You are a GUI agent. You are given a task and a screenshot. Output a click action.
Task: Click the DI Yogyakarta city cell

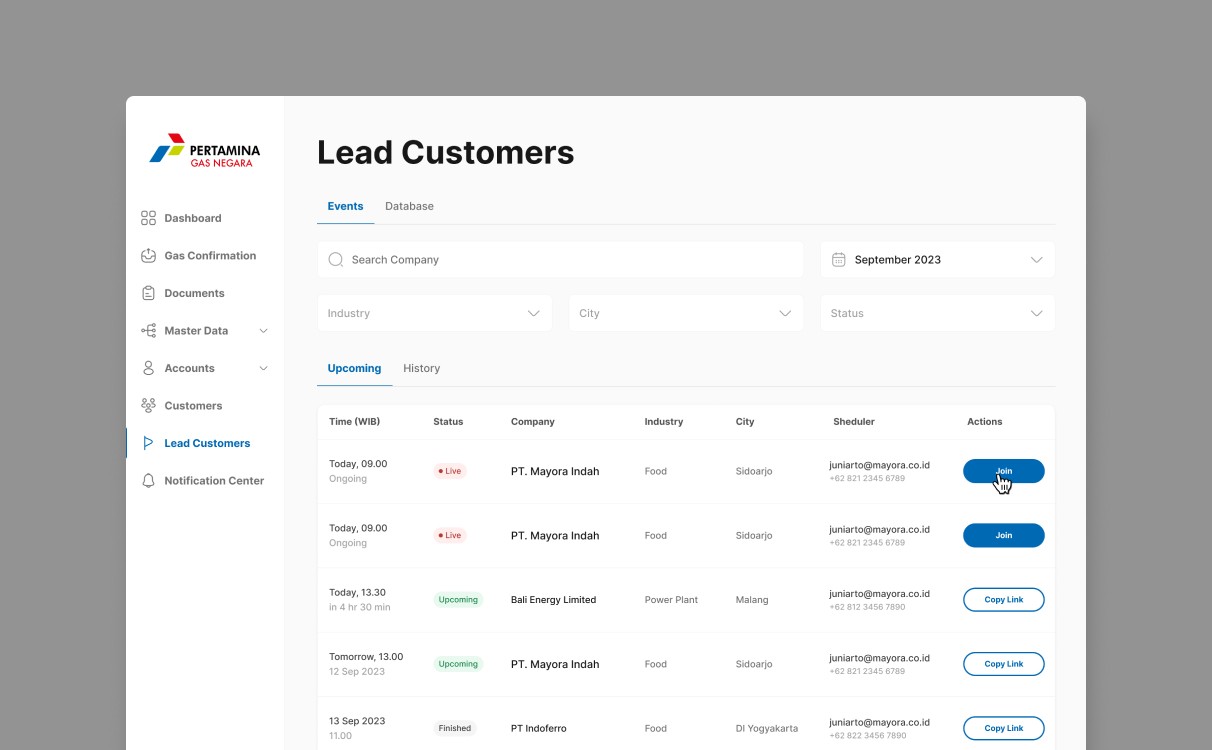point(767,728)
